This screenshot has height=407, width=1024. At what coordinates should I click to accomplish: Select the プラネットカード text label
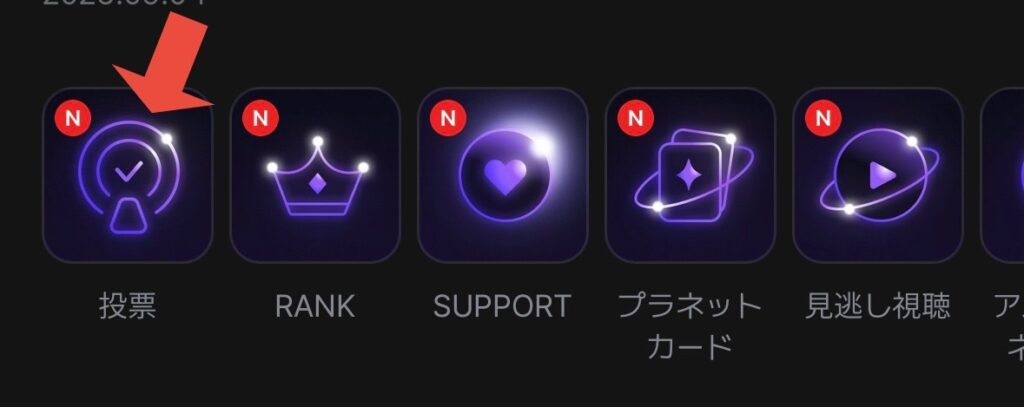click(x=690, y=326)
